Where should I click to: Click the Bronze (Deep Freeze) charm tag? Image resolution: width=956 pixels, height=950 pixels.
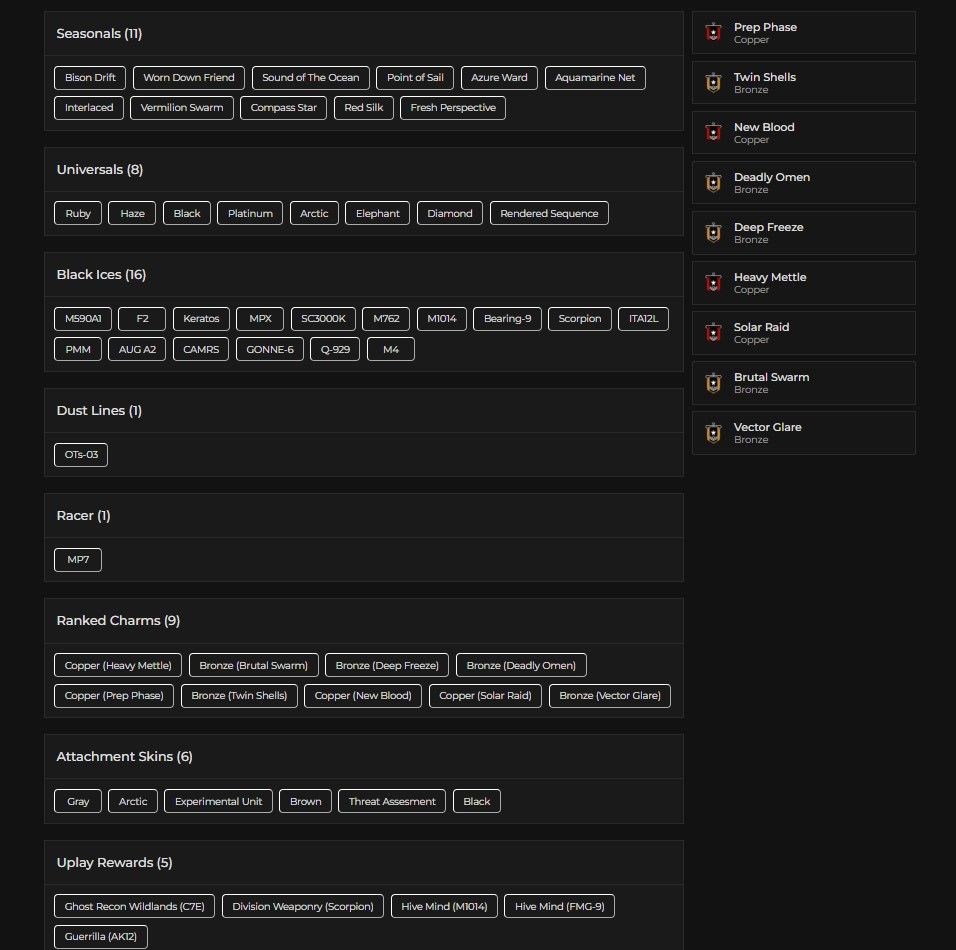coord(387,665)
